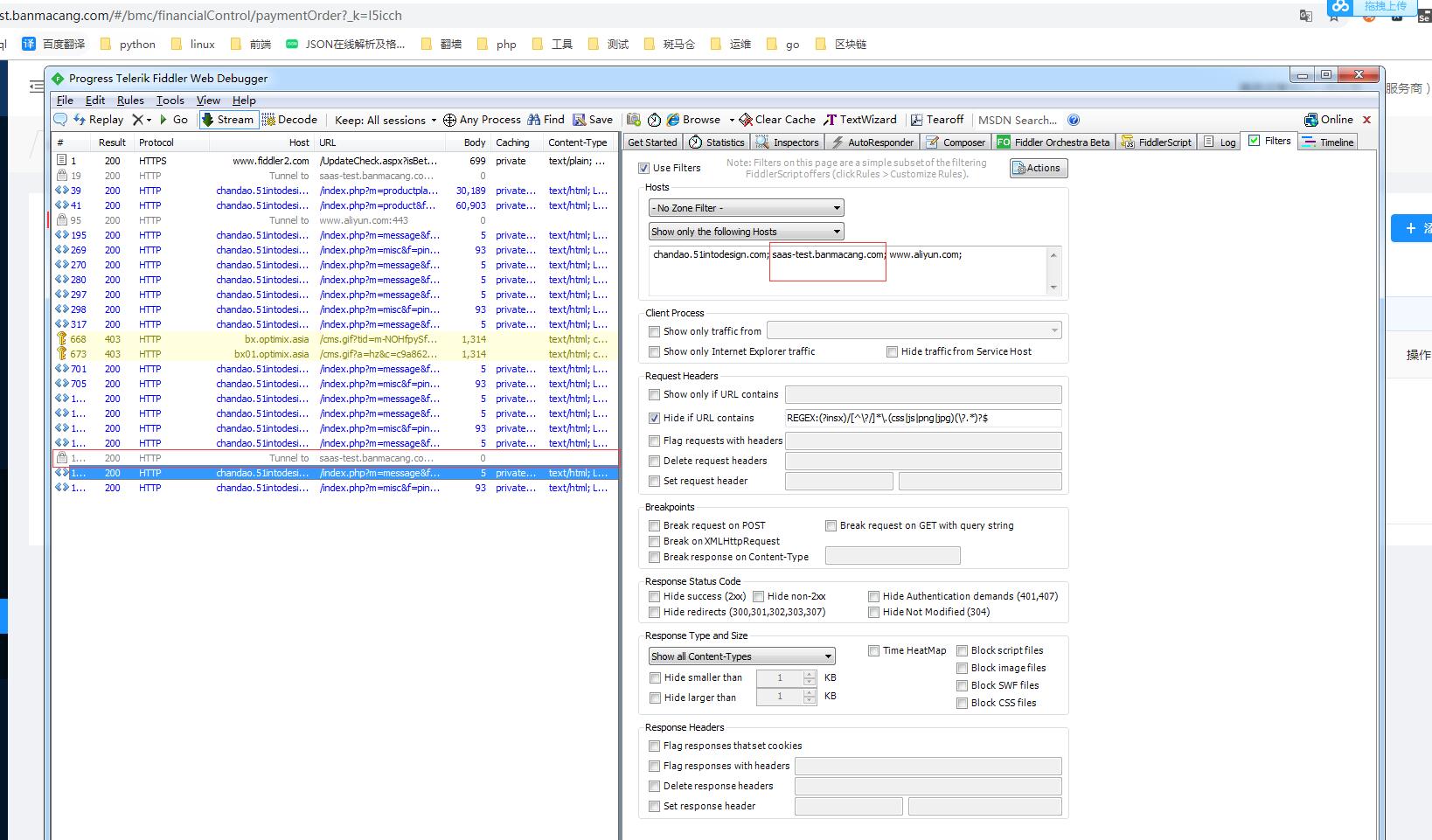Click the comment bubble icon in Fiddler toolbar
The width and height of the screenshot is (1432, 840).
[60, 120]
